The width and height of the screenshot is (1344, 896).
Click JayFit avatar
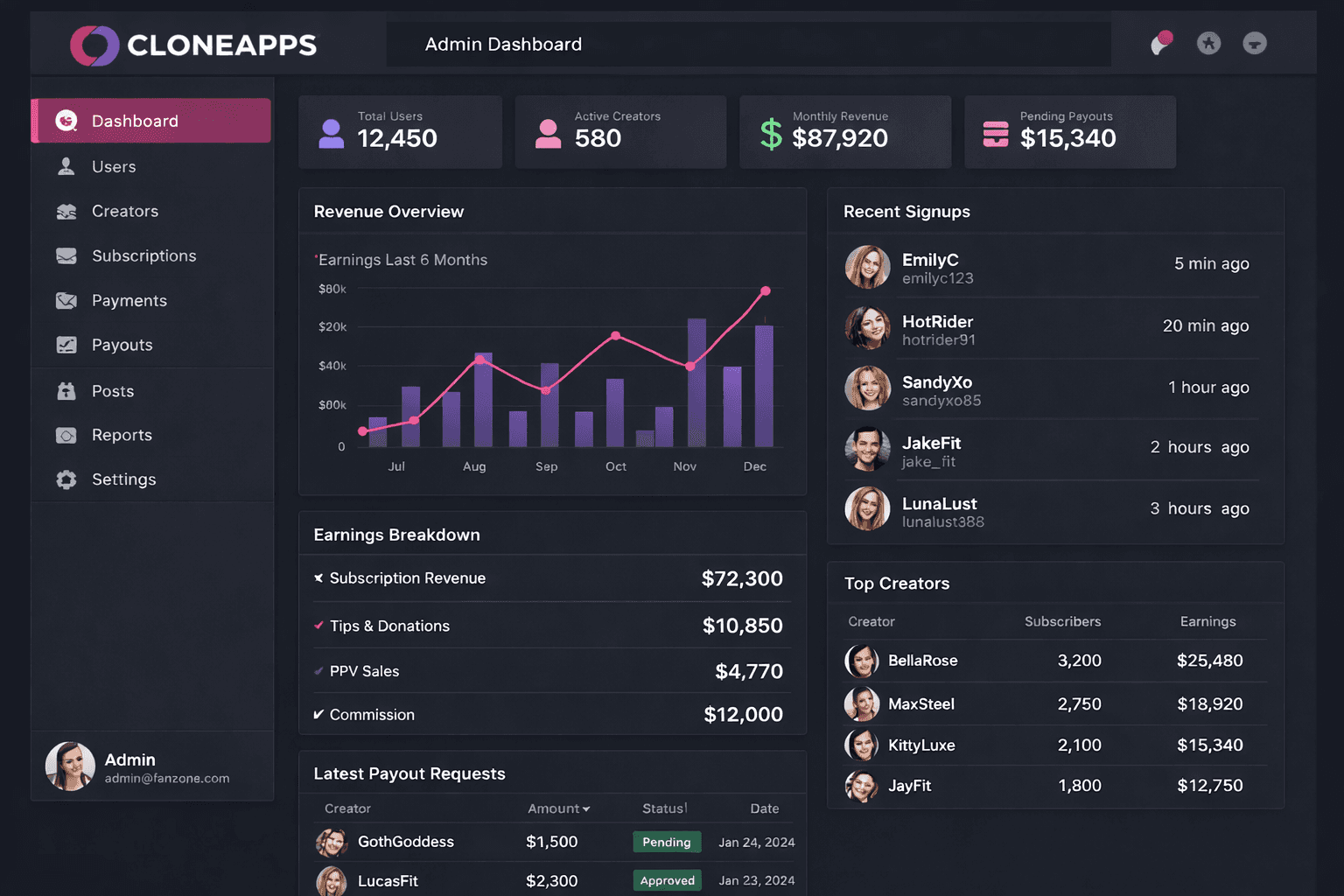(862, 786)
